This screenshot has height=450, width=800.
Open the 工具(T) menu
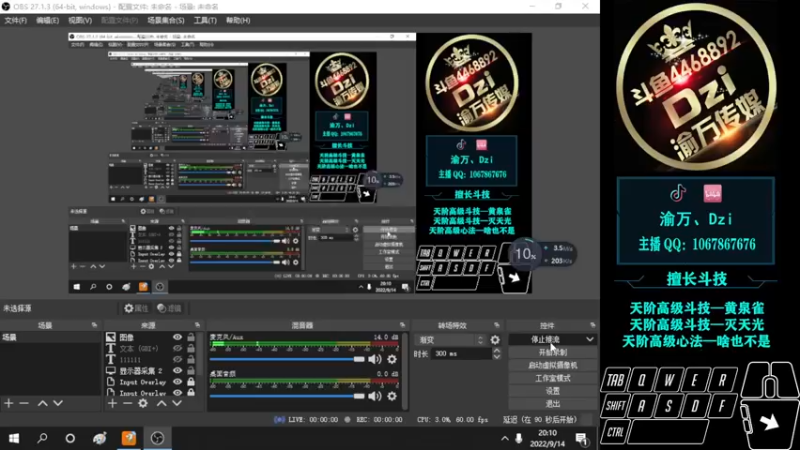205,20
